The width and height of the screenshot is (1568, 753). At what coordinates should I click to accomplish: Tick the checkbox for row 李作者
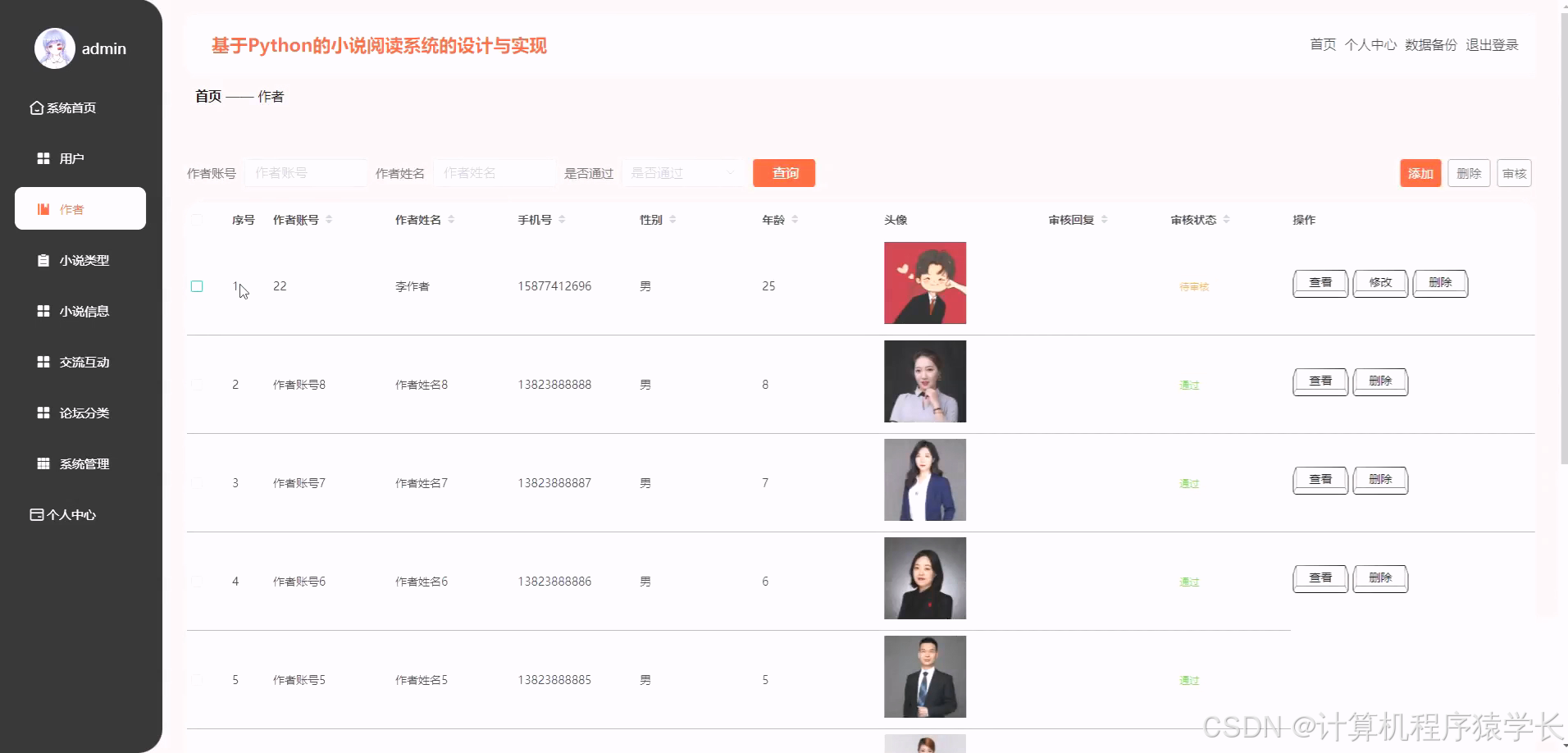[x=197, y=286]
